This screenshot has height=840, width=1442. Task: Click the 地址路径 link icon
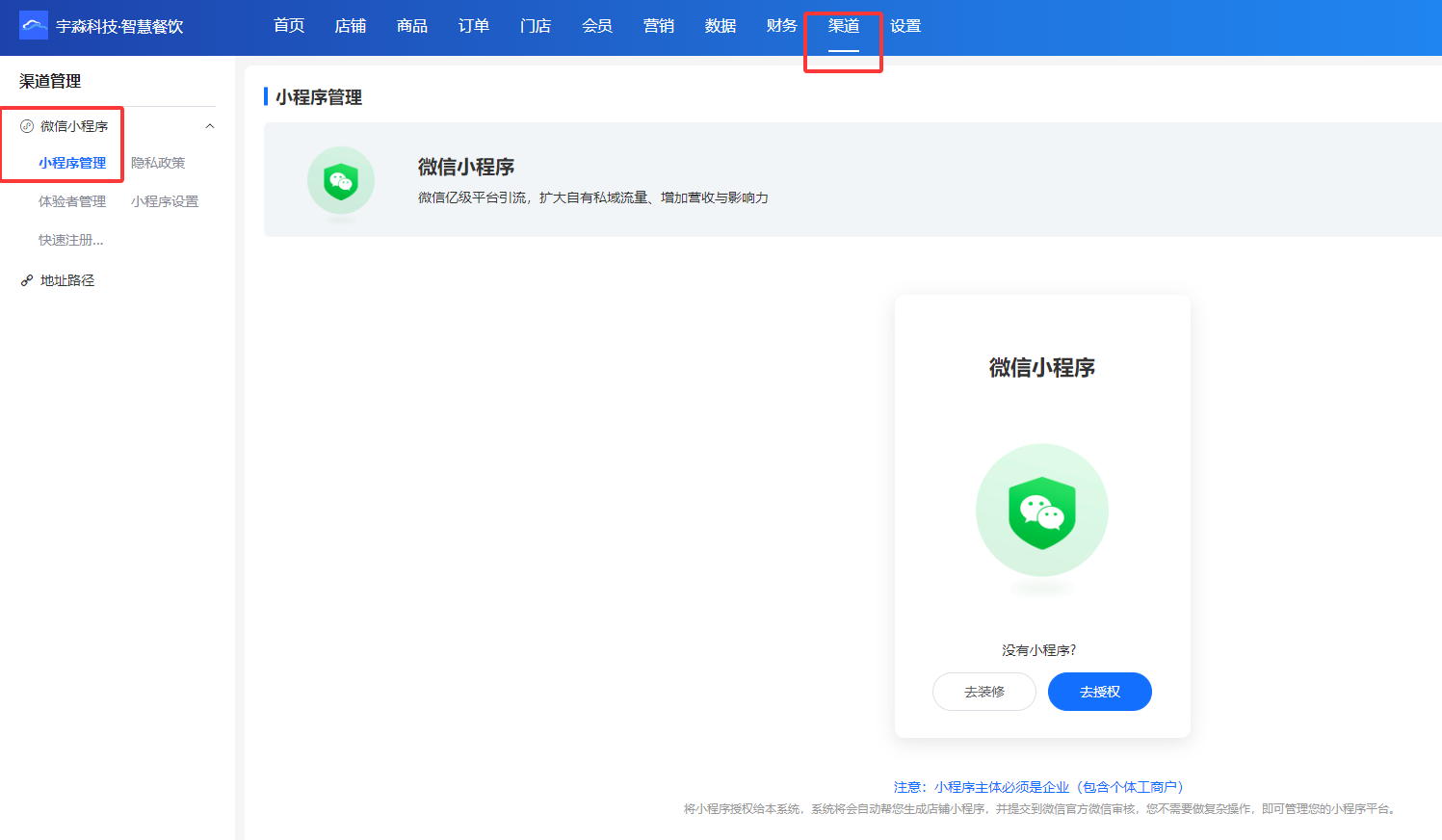point(27,280)
